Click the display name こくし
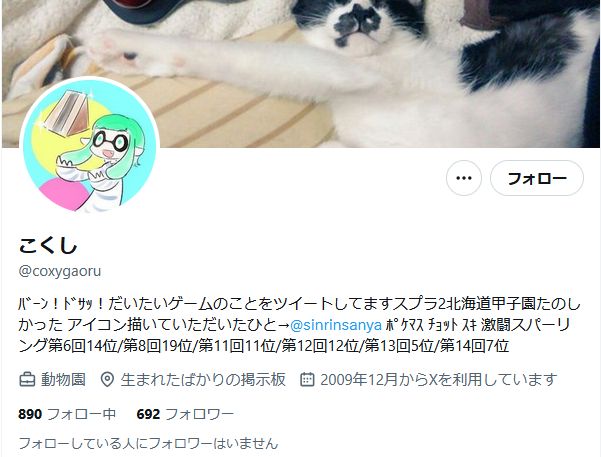 tap(48, 246)
